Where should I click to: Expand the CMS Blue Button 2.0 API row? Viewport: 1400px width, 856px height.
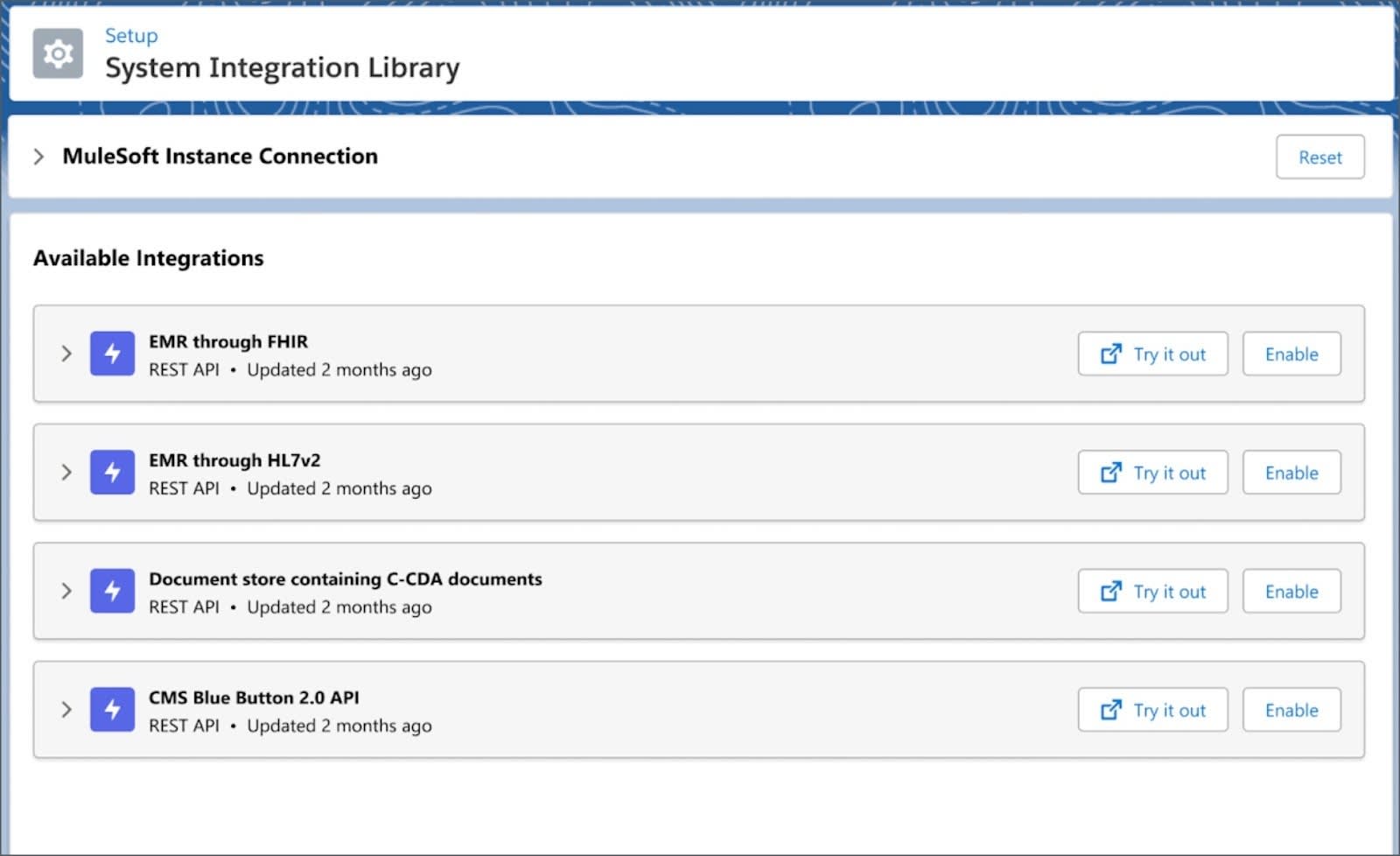pos(66,710)
